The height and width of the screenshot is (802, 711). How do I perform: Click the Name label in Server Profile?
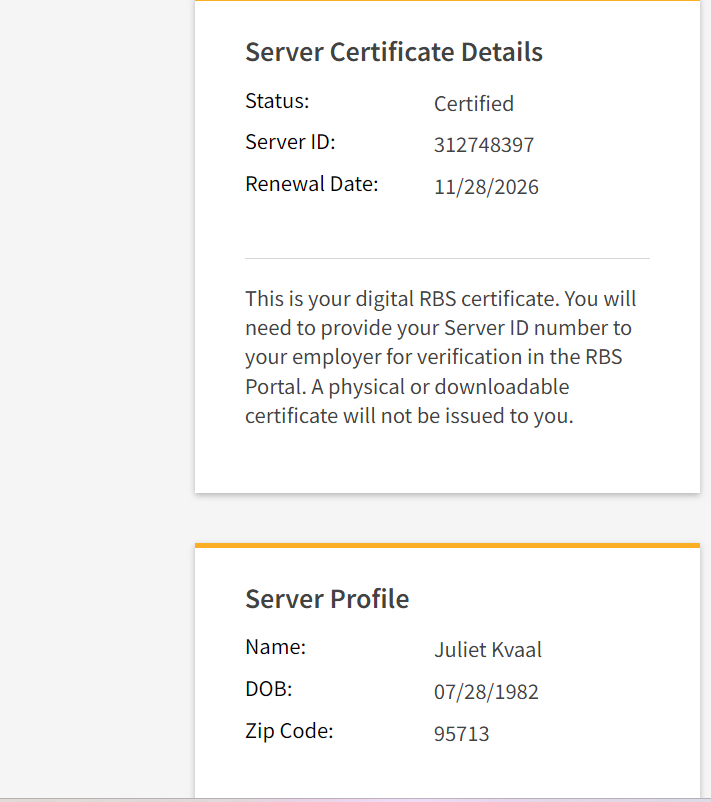pyautogui.click(x=275, y=647)
